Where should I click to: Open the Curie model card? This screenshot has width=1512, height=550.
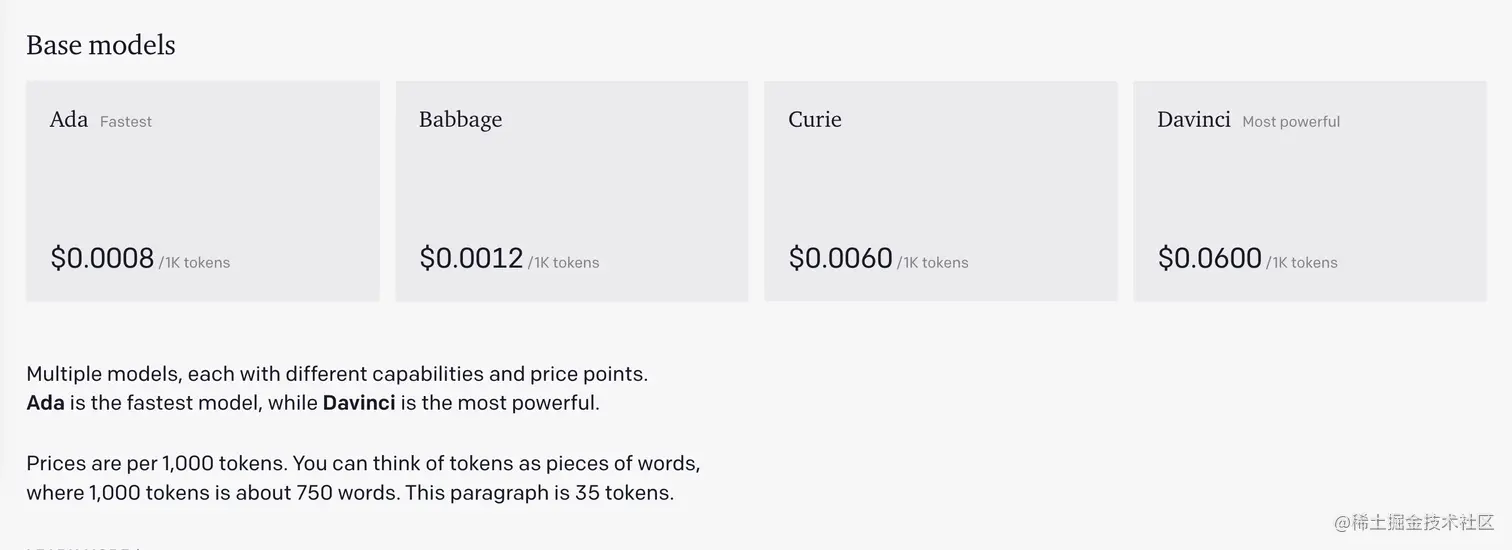[941, 191]
